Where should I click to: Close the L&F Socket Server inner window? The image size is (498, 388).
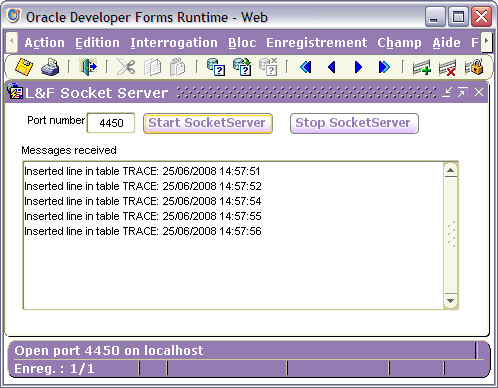(x=479, y=92)
